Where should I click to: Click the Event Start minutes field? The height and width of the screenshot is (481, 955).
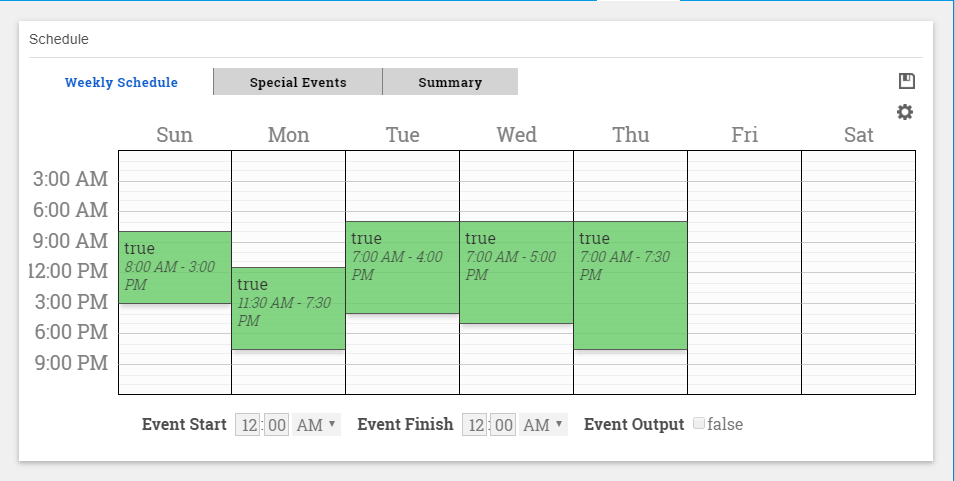(x=276, y=425)
